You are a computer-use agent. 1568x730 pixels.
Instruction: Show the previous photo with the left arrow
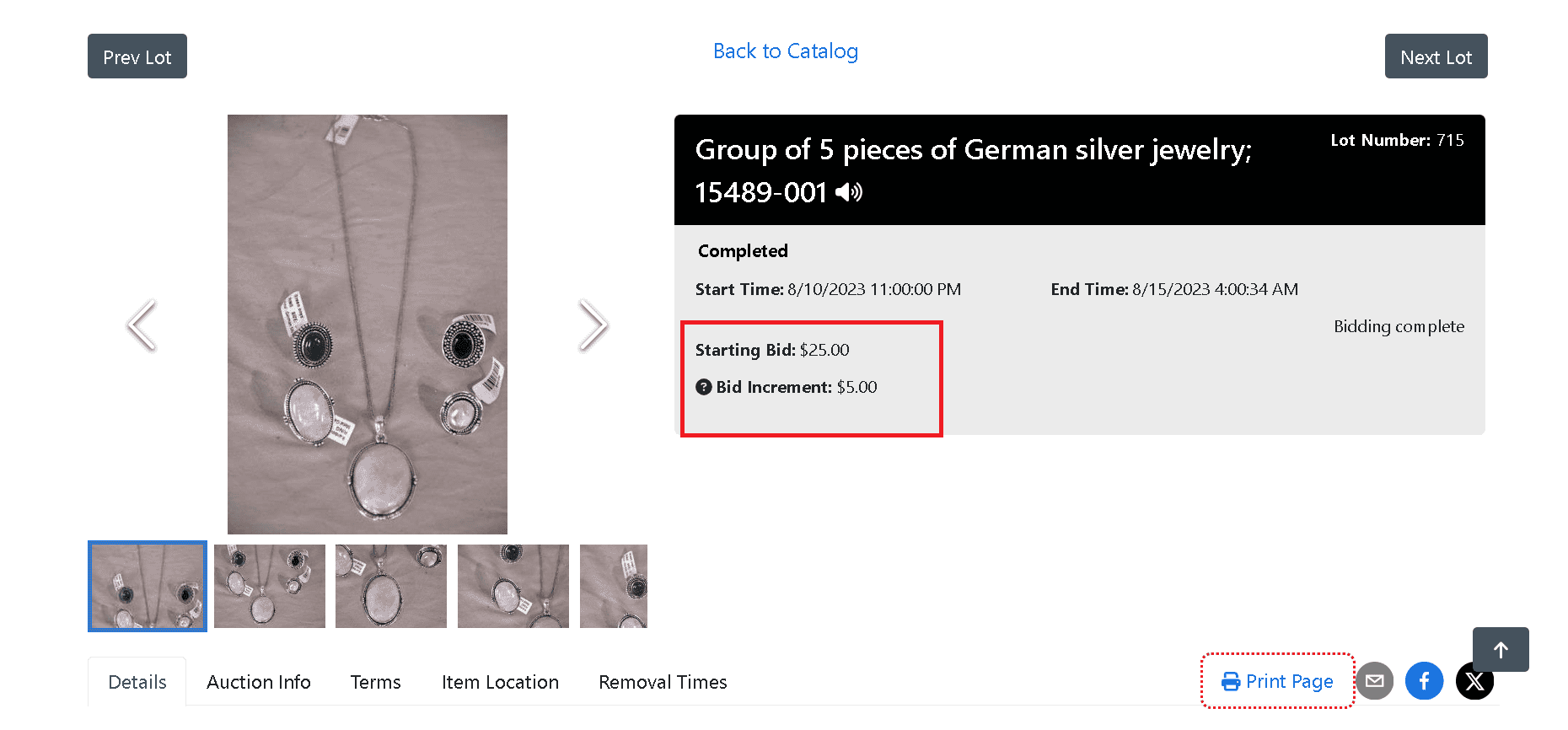pyautogui.click(x=142, y=325)
